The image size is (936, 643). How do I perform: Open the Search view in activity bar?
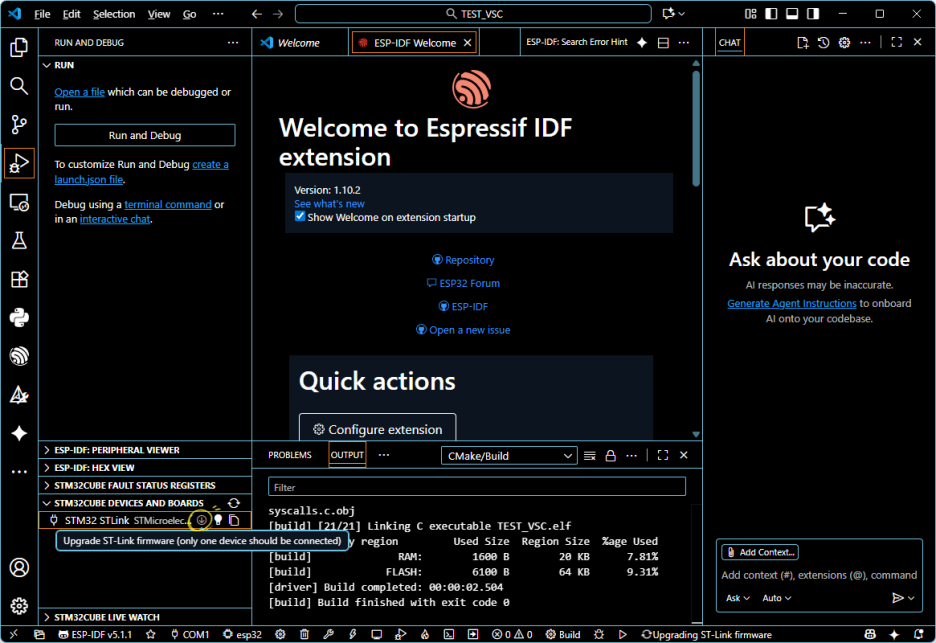pos(19,86)
